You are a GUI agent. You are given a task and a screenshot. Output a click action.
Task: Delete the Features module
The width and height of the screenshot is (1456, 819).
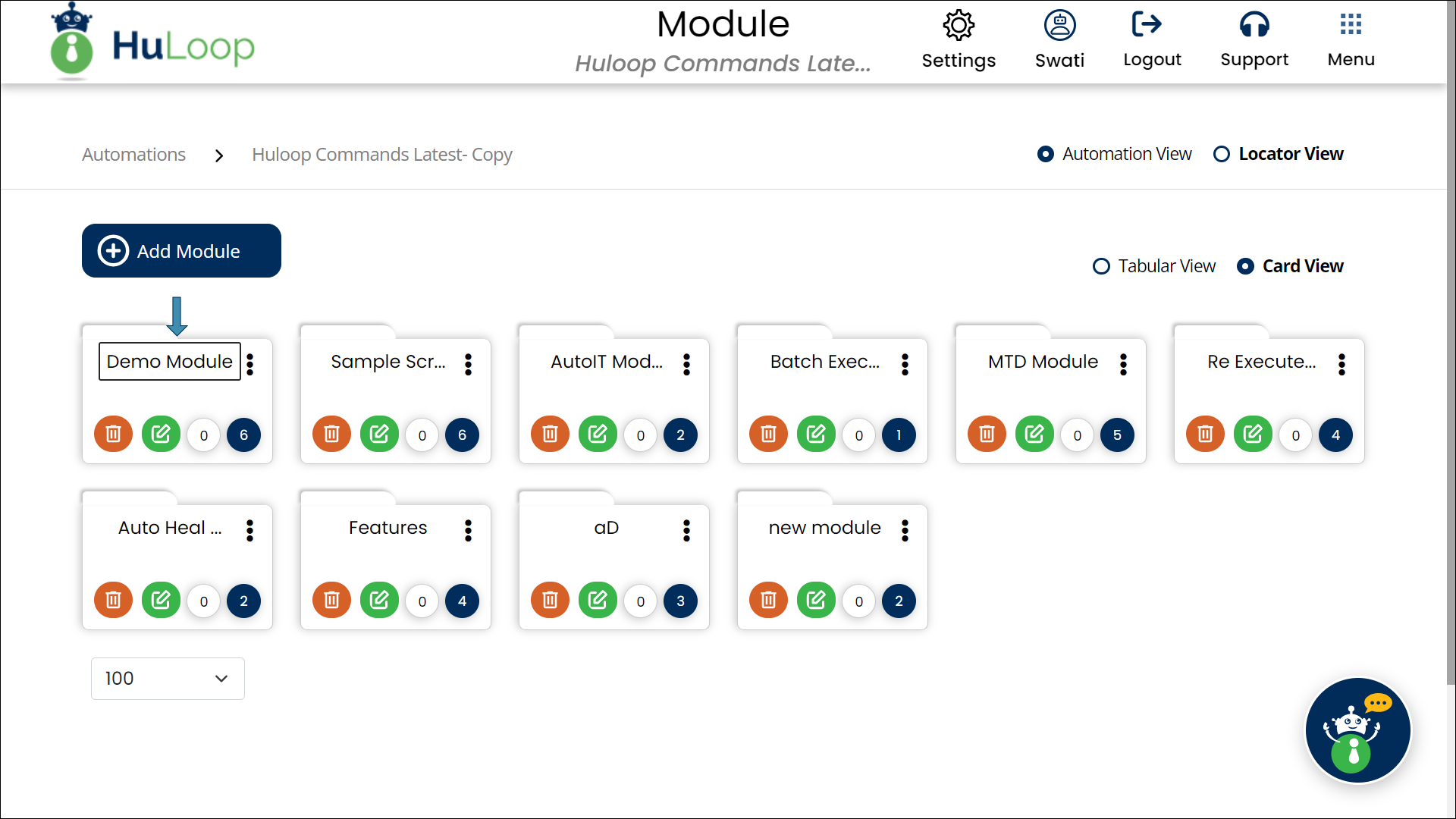pos(331,601)
